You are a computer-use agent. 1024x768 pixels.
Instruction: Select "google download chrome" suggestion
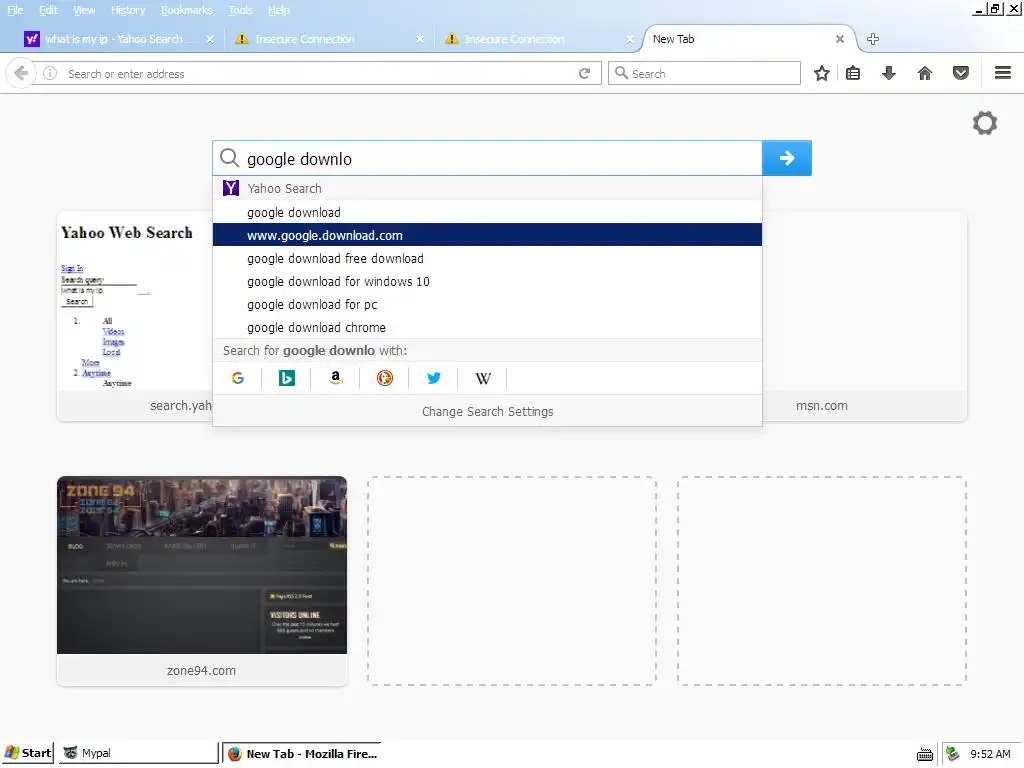[487, 327]
